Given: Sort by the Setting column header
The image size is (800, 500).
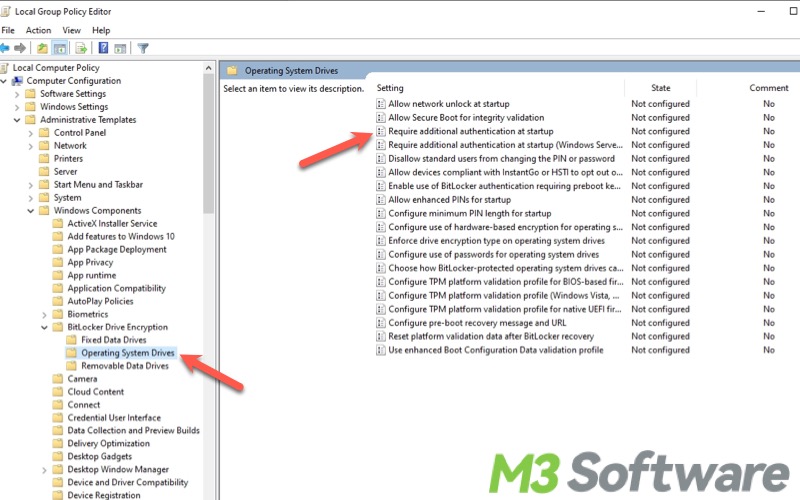Looking at the screenshot, I should pos(390,88).
